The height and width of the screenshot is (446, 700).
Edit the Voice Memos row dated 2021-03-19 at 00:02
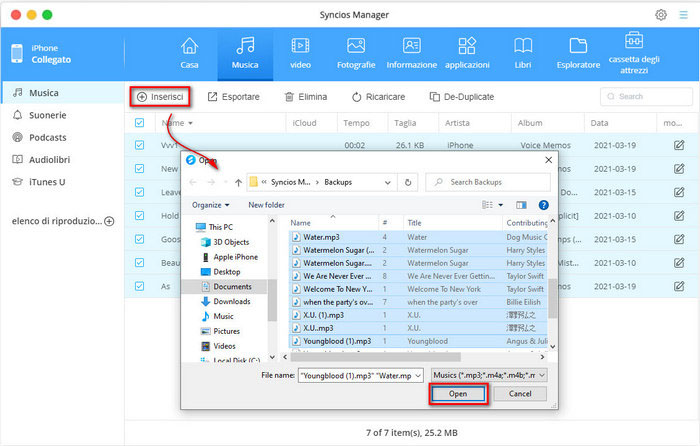pyautogui.click(x=679, y=145)
